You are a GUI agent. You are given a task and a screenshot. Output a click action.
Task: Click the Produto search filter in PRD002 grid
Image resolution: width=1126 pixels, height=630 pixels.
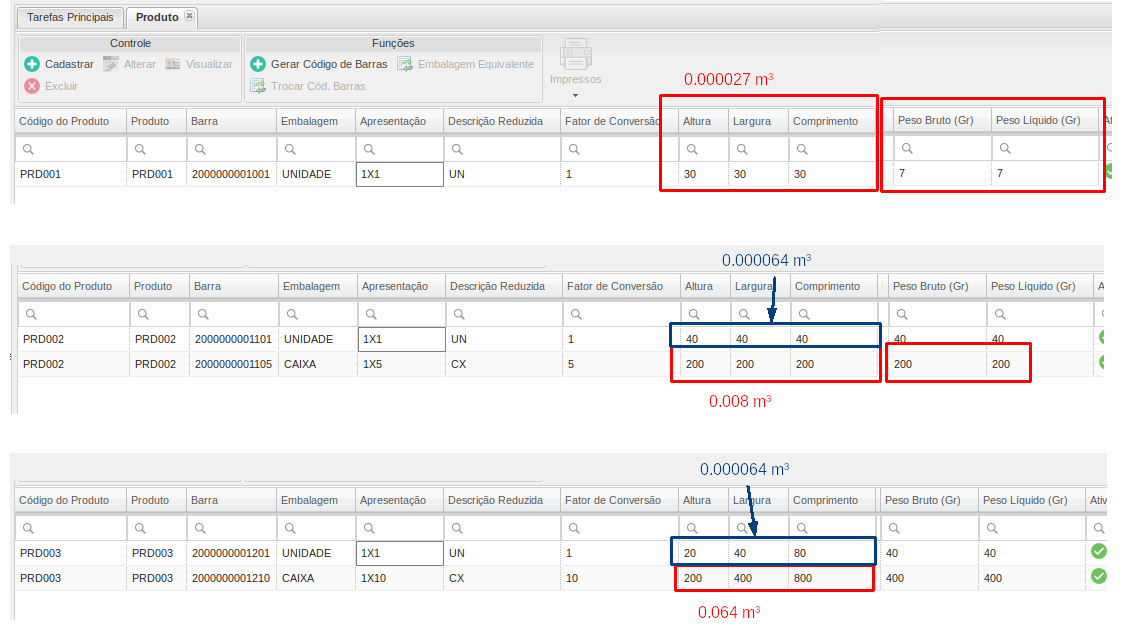[x=159, y=314]
